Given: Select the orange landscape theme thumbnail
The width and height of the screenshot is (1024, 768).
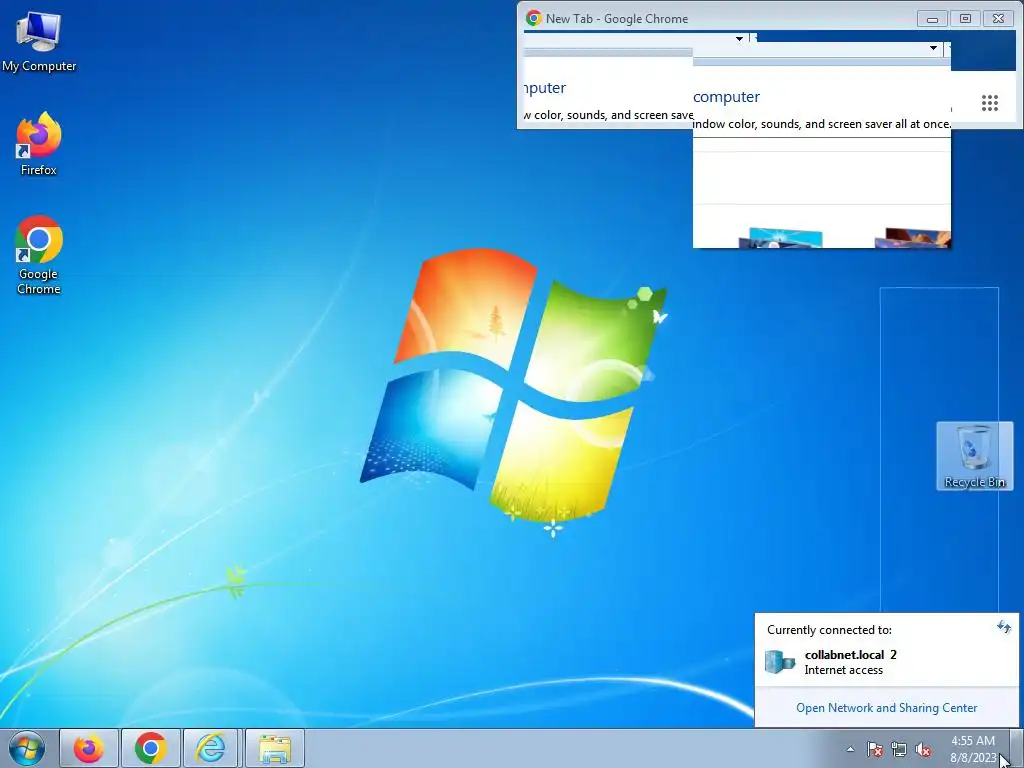Looking at the screenshot, I should click(913, 238).
